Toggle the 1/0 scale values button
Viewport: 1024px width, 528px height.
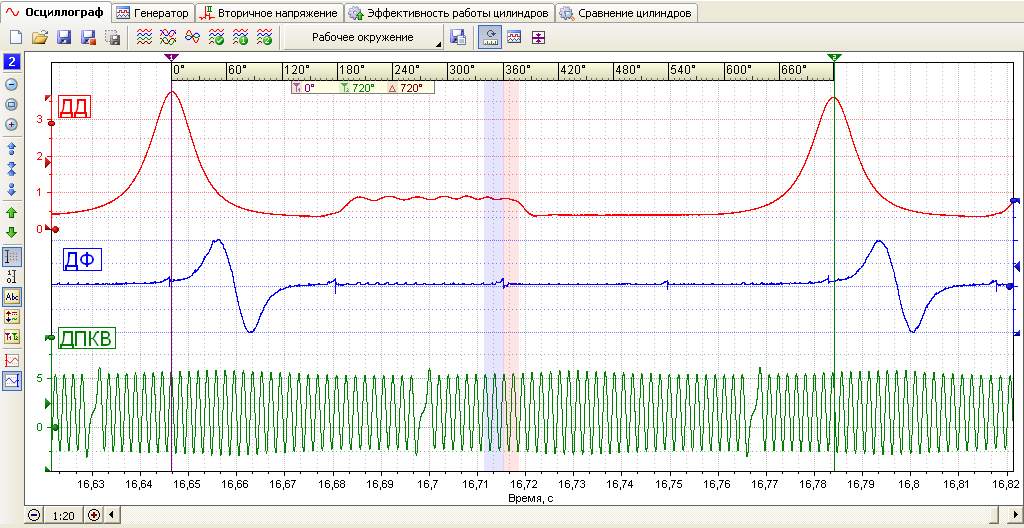[x=12, y=277]
